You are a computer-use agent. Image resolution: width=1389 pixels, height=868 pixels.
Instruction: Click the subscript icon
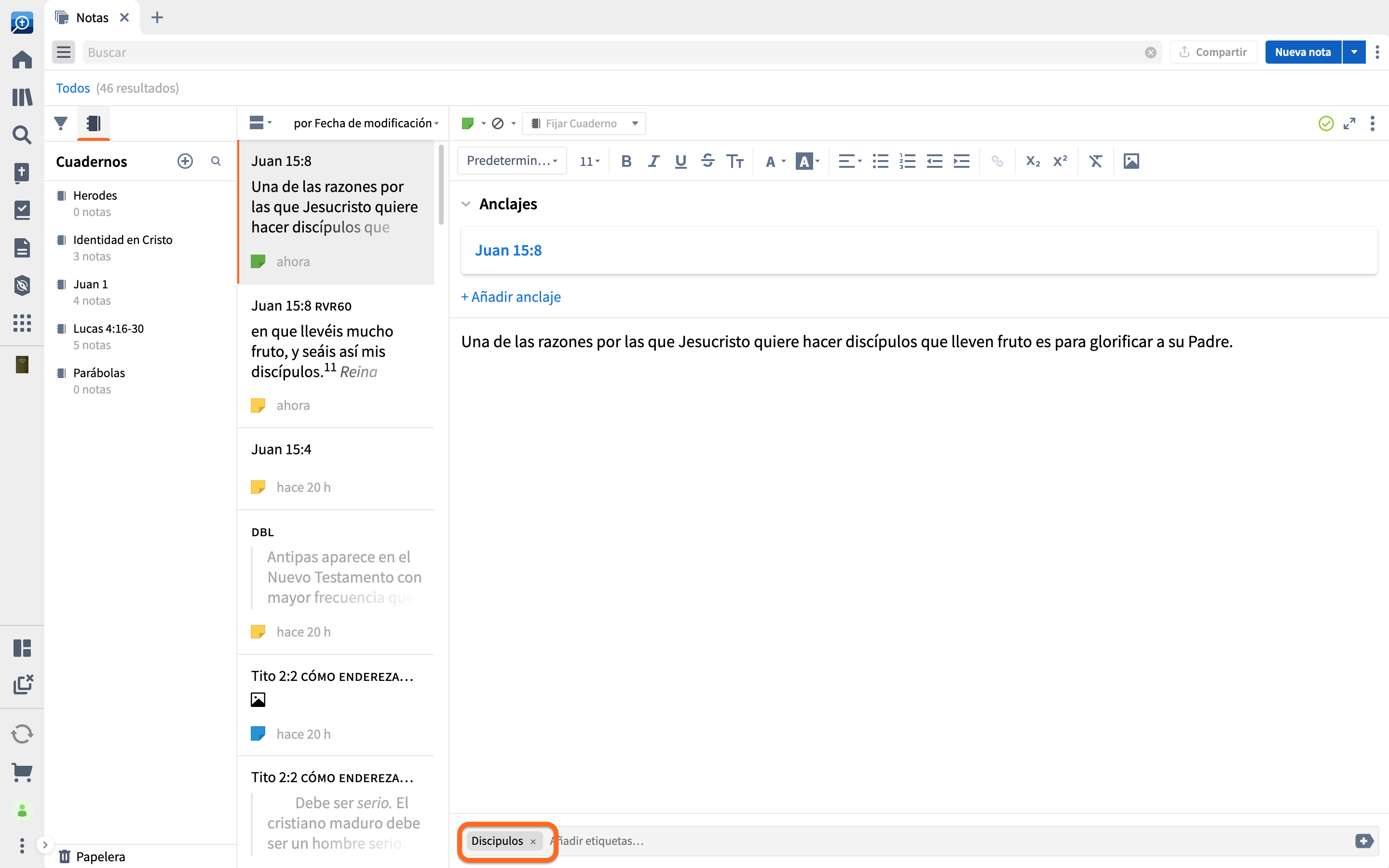coord(1033,162)
